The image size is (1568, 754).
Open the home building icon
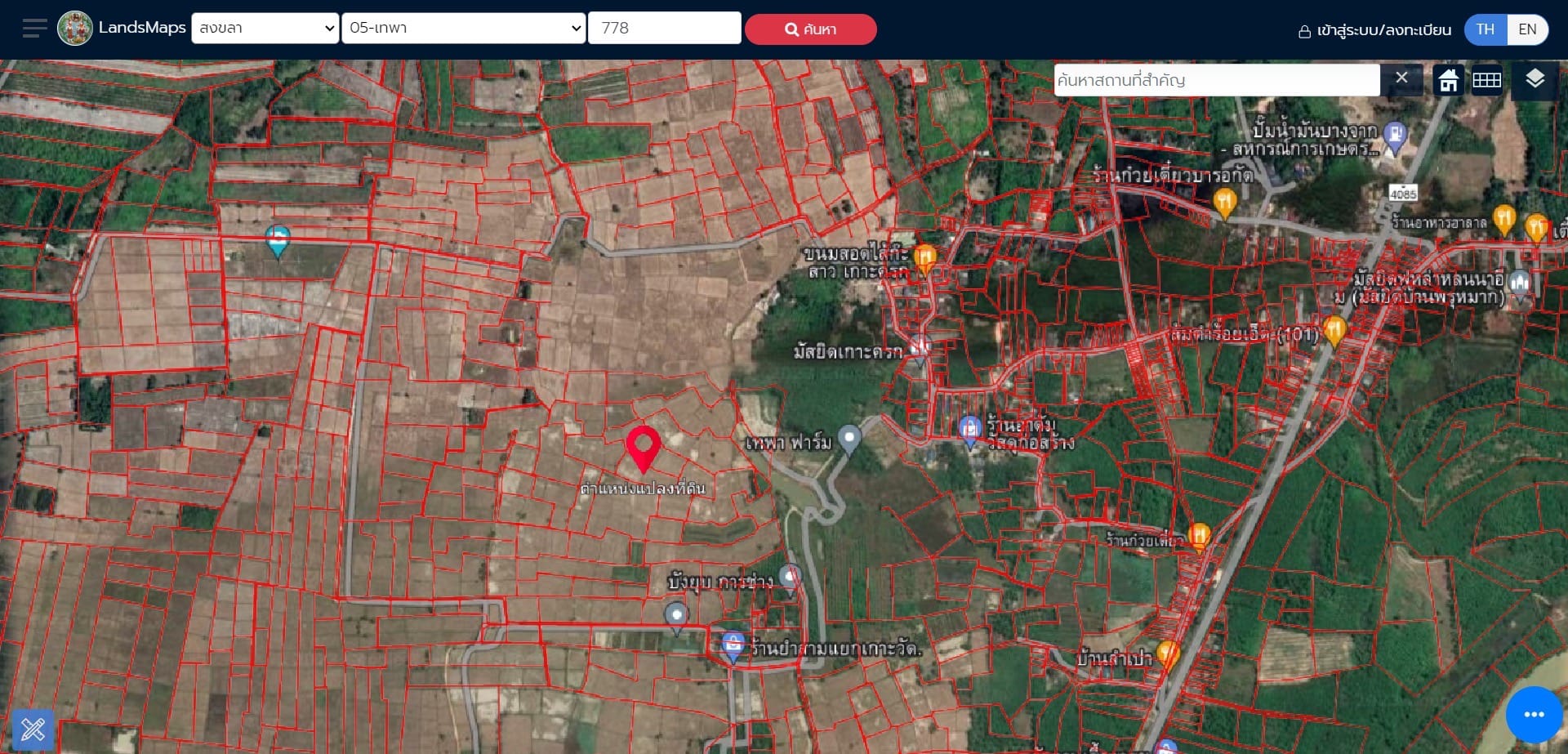(1449, 80)
